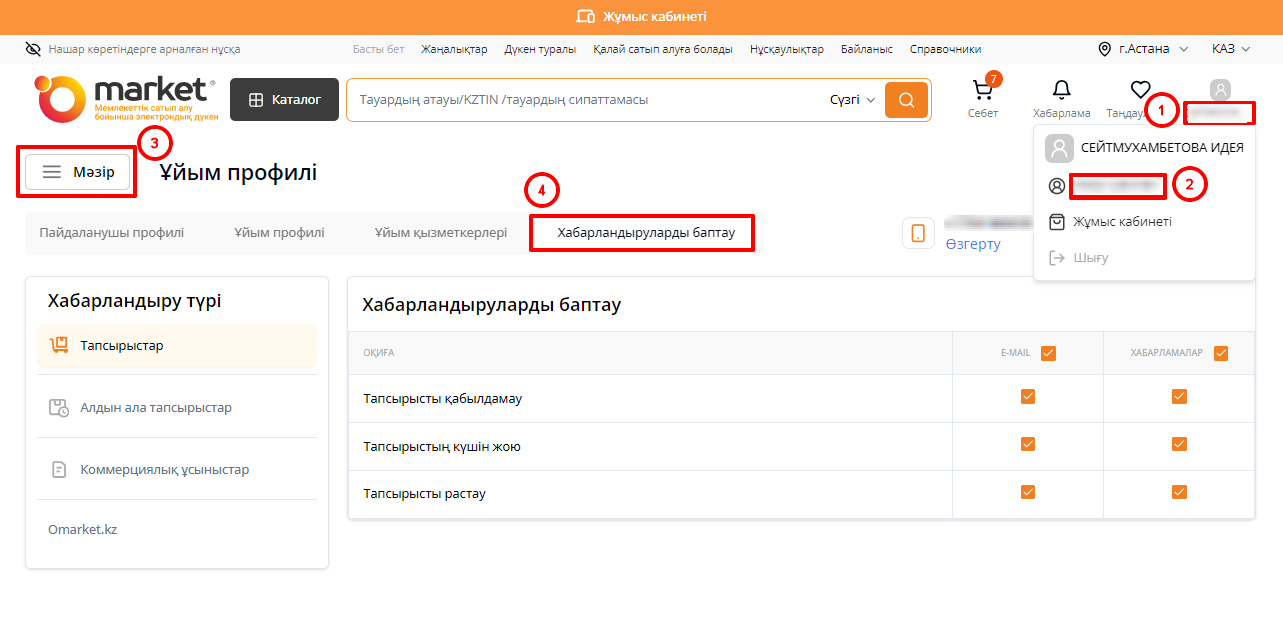Expand the г.Астана city dropdown
Image resolution: width=1283 pixels, height=638 pixels.
coord(1143,49)
